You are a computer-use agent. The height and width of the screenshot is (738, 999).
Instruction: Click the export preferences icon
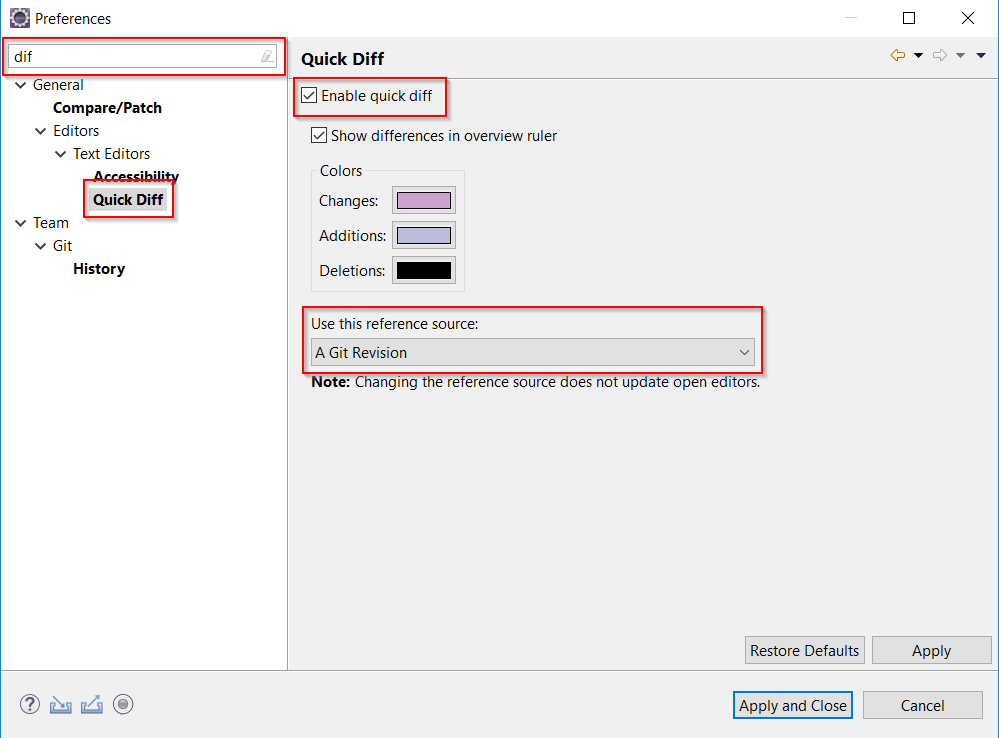92,704
